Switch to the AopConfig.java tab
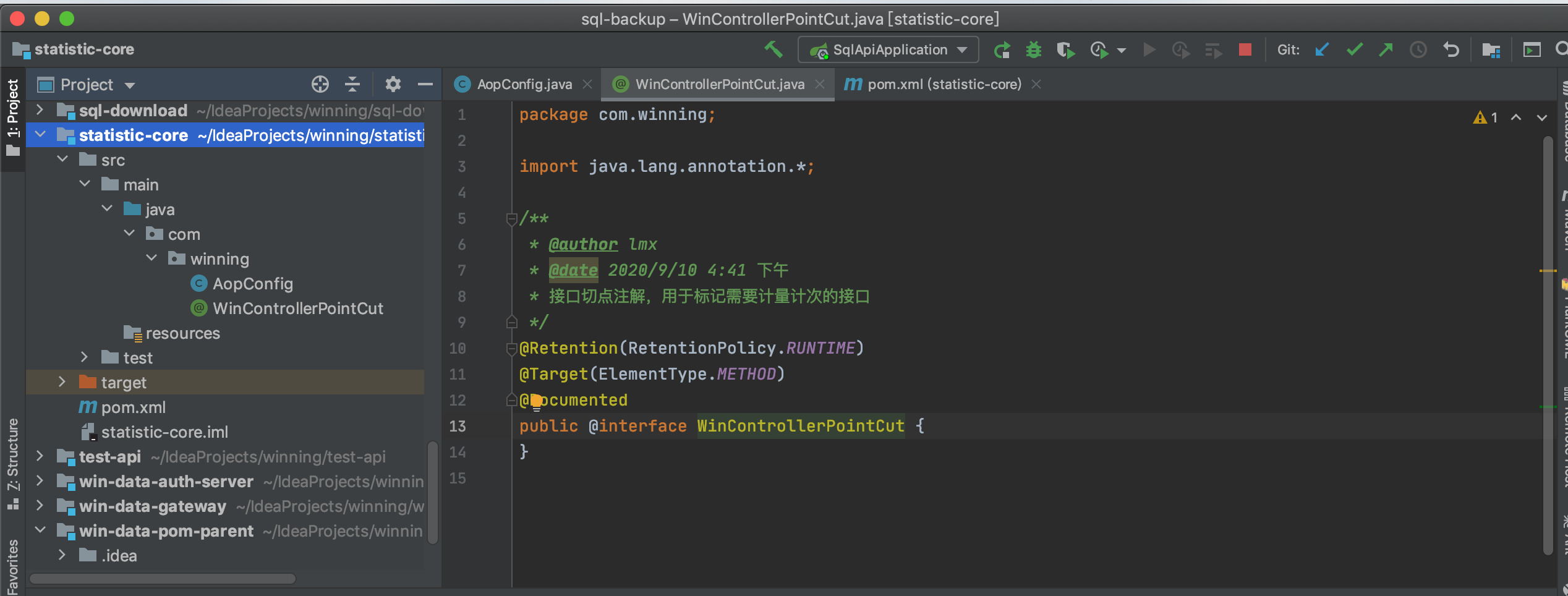 [x=526, y=84]
